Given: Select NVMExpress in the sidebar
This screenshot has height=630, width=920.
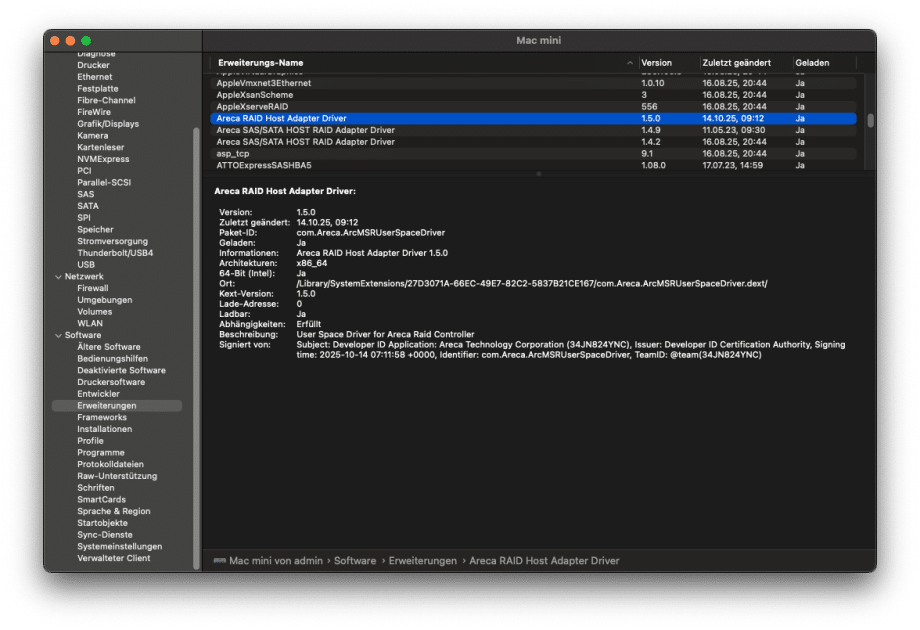Looking at the screenshot, I should click(103, 159).
